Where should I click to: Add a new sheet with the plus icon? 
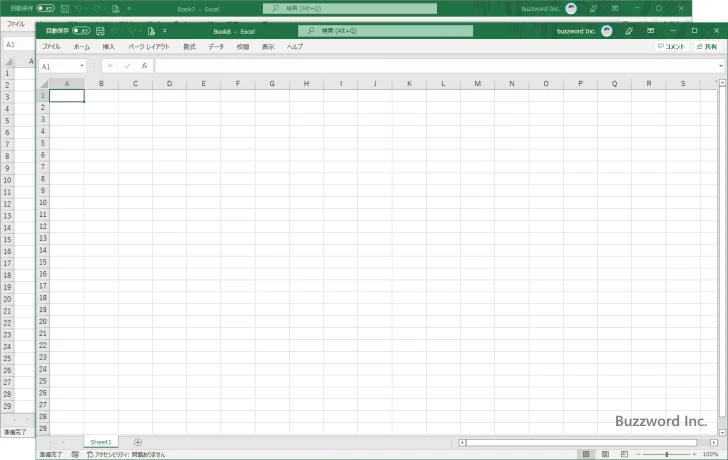[138, 442]
